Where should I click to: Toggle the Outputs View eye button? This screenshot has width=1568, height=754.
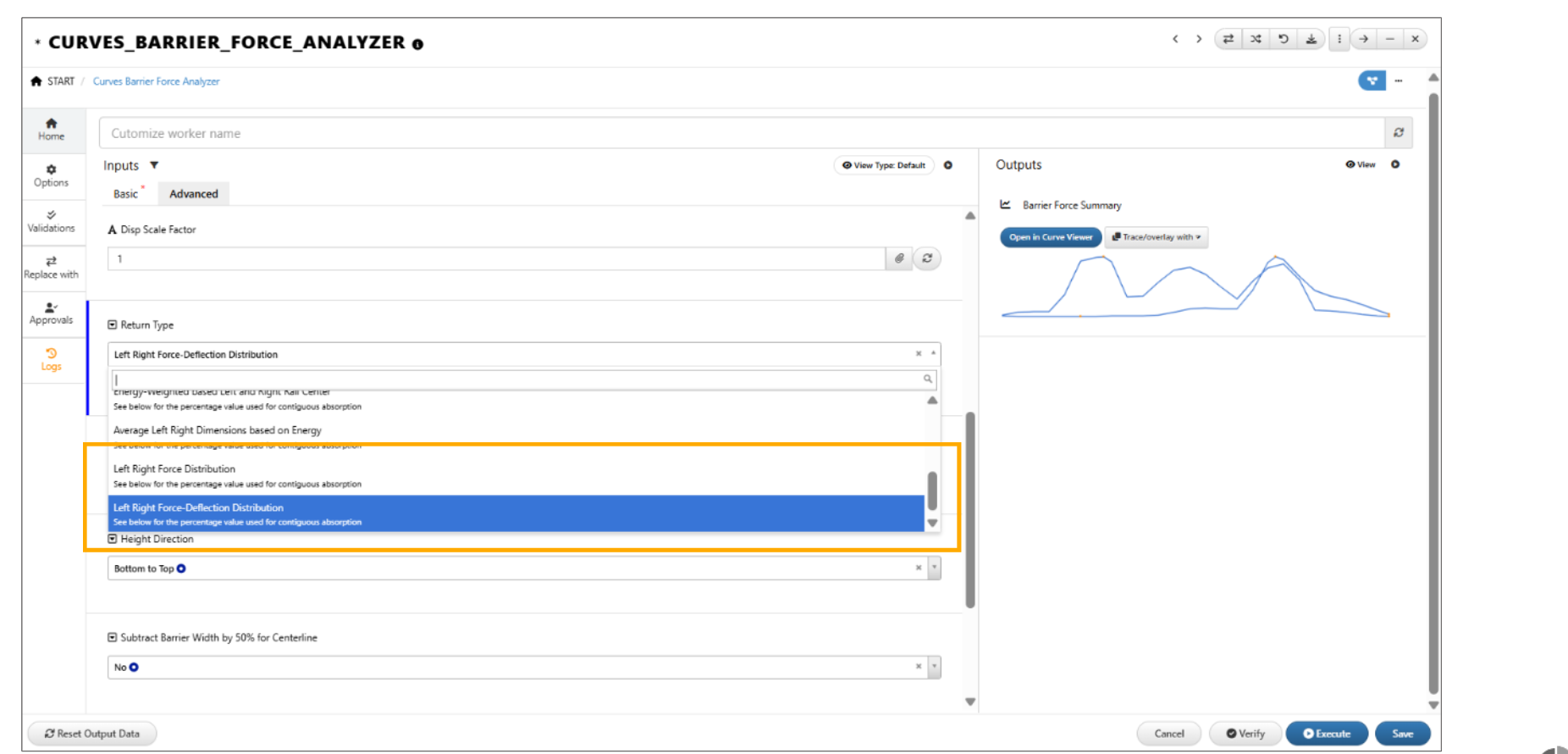(x=1361, y=165)
